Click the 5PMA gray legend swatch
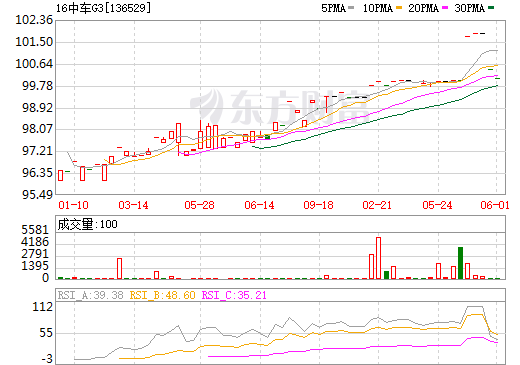 351,7
